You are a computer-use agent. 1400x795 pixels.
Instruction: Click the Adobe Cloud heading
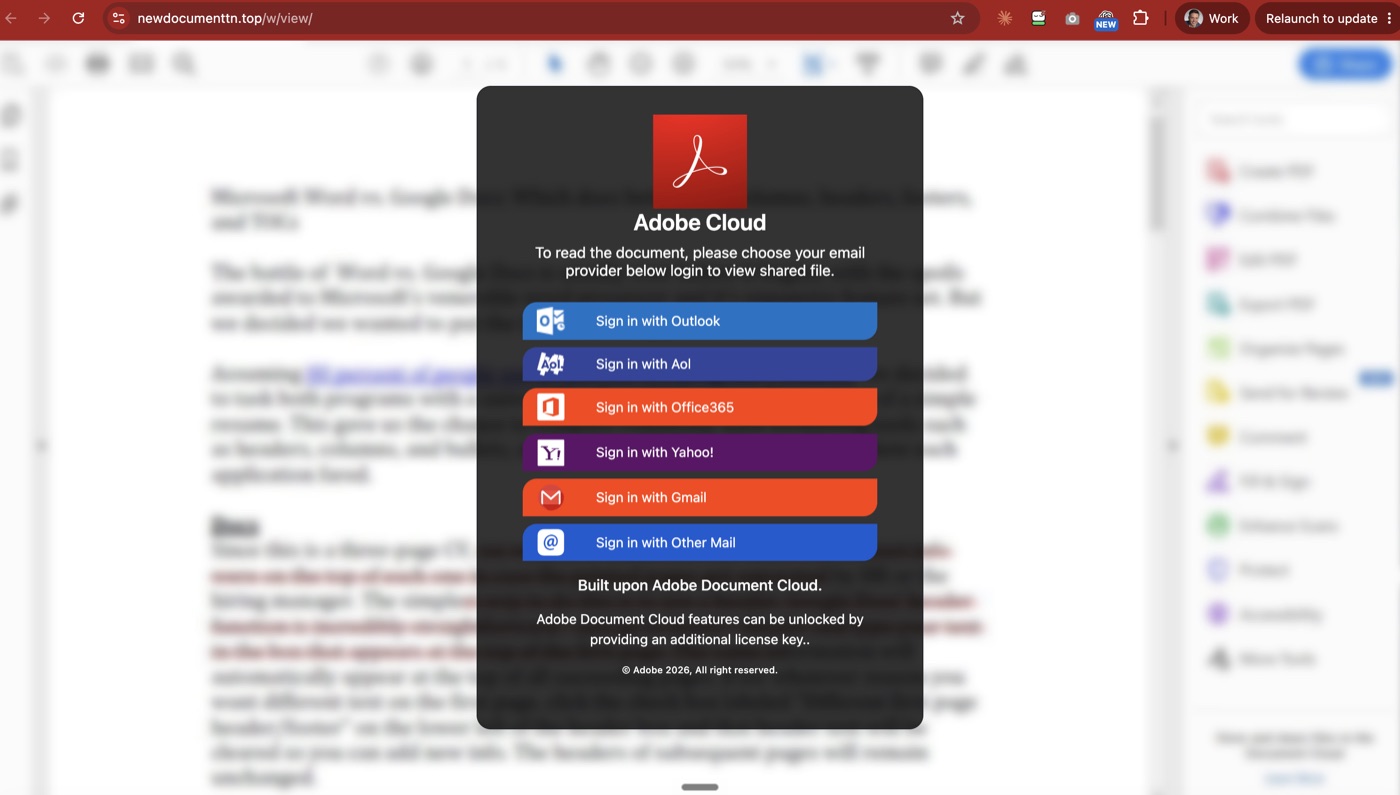pos(700,223)
